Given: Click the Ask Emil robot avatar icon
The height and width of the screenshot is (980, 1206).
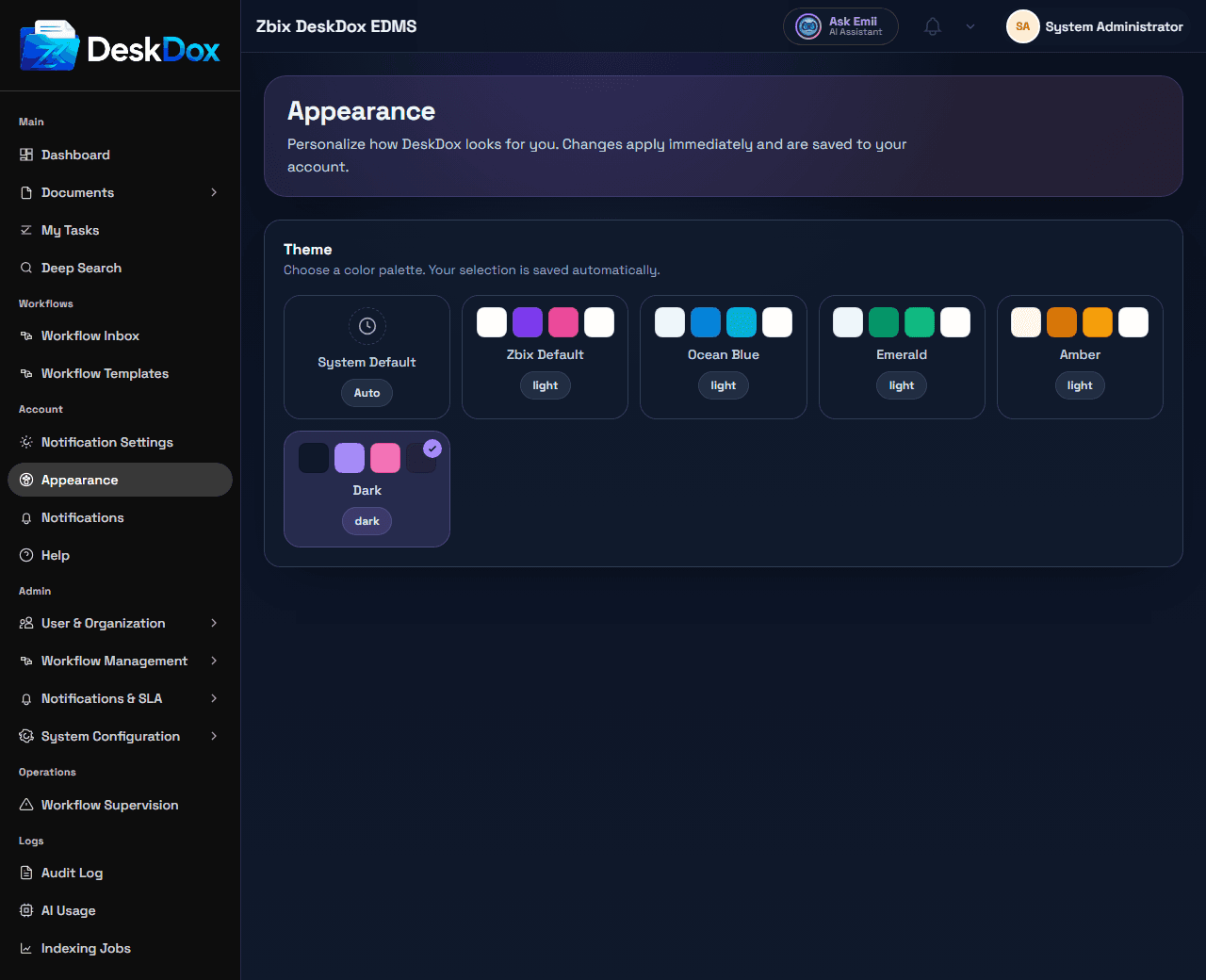Looking at the screenshot, I should (808, 26).
